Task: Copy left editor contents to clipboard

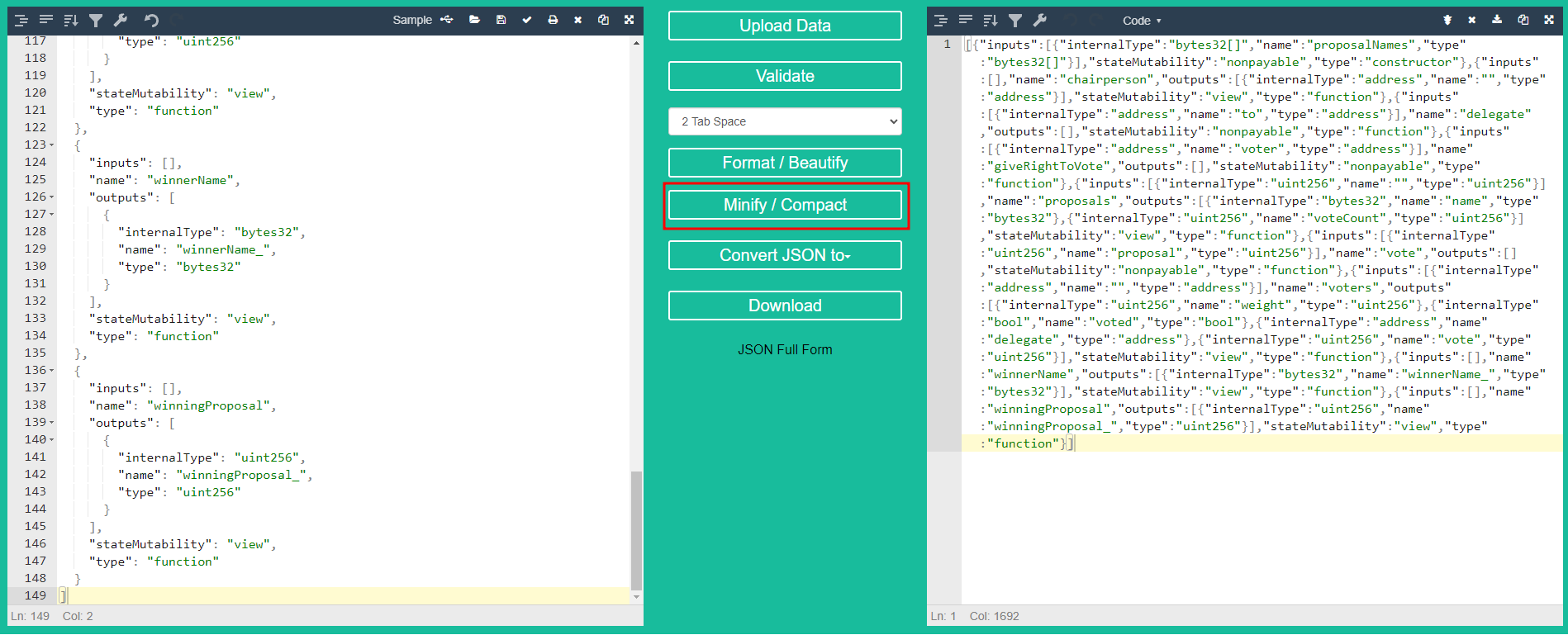Action: click(x=603, y=20)
